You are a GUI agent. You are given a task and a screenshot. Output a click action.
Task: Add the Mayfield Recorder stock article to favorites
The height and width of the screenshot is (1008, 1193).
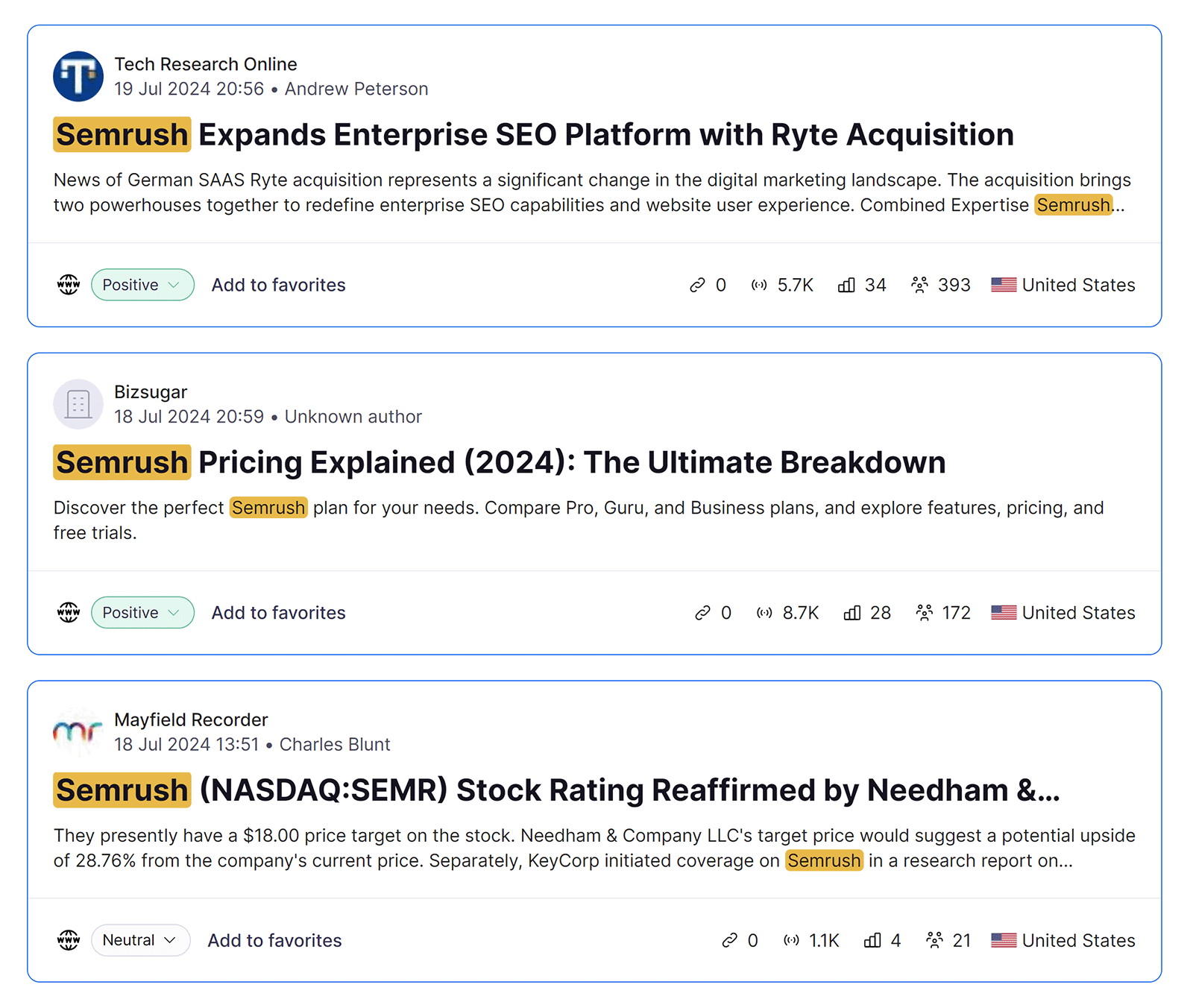[x=274, y=940]
